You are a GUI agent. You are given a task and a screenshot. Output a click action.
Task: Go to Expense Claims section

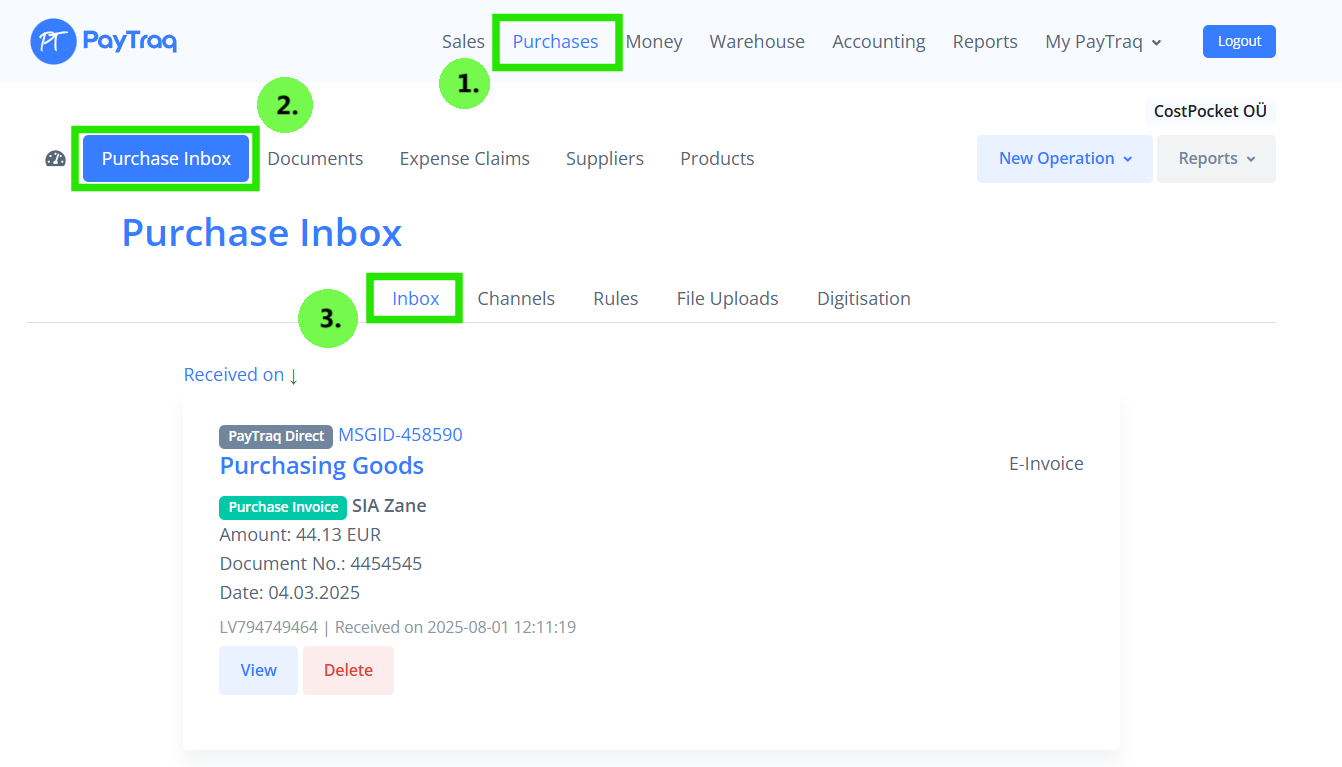[464, 159]
